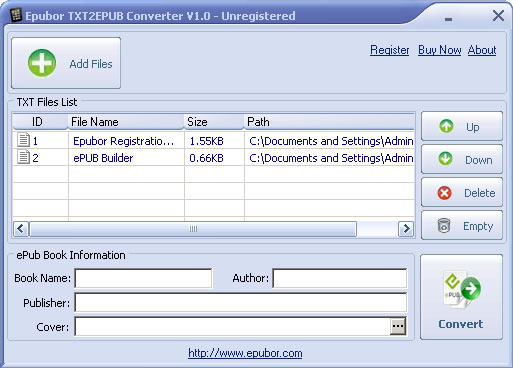Click the 0.66KB size cell
Screen dimensions: 513x368
[x=206, y=158]
